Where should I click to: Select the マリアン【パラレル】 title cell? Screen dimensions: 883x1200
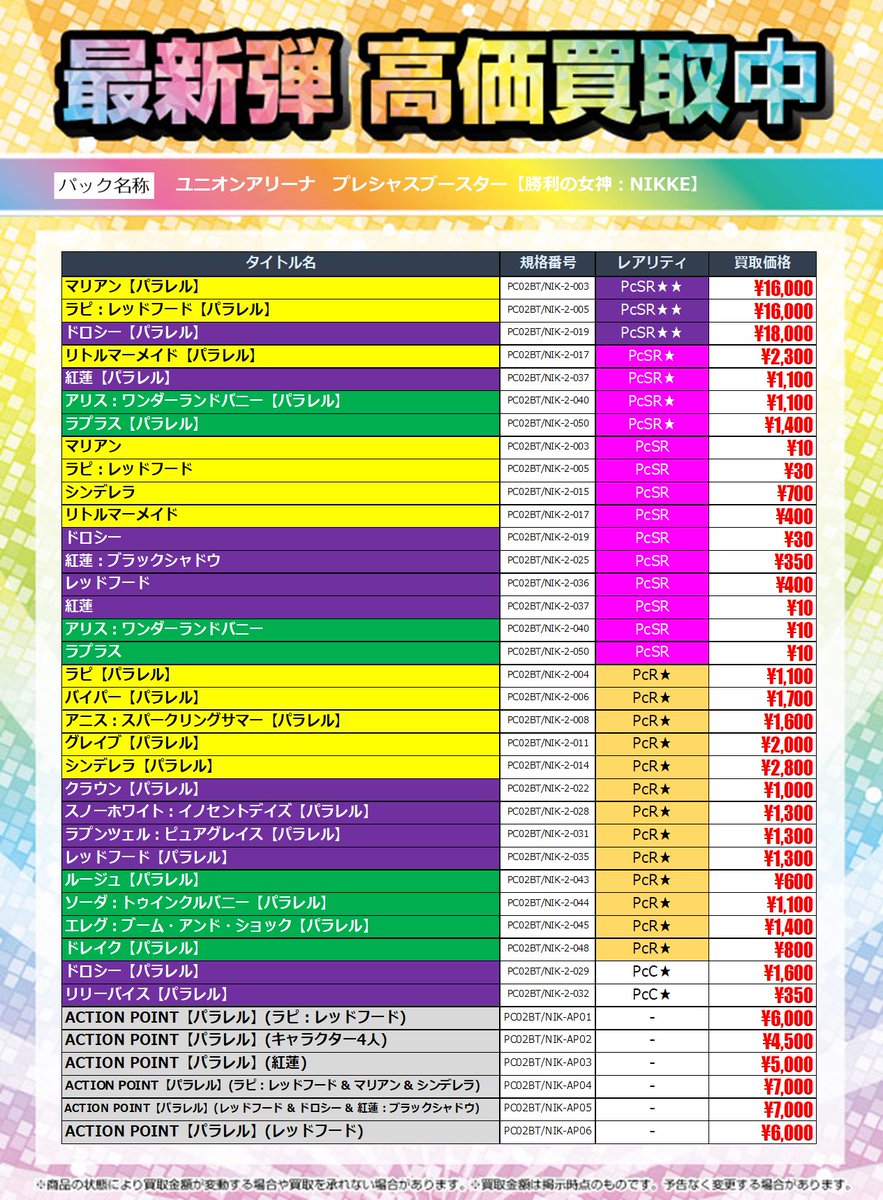click(x=281, y=287)
